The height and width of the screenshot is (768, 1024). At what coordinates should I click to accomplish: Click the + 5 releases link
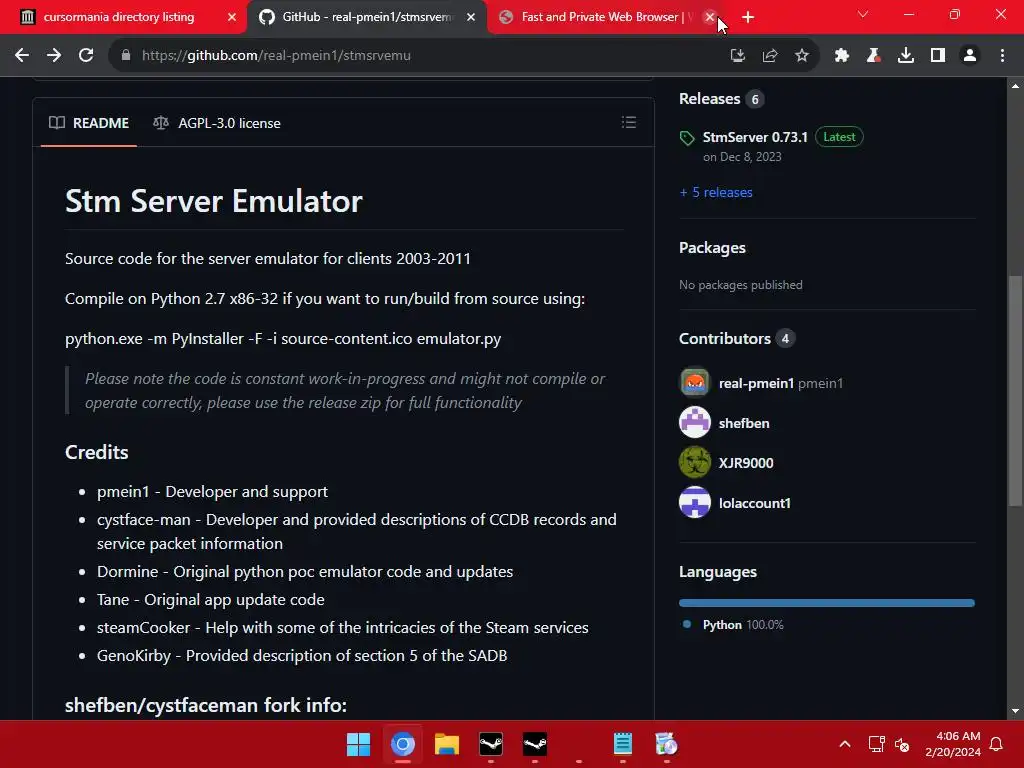pyautogui.click(x=716, y=192)
